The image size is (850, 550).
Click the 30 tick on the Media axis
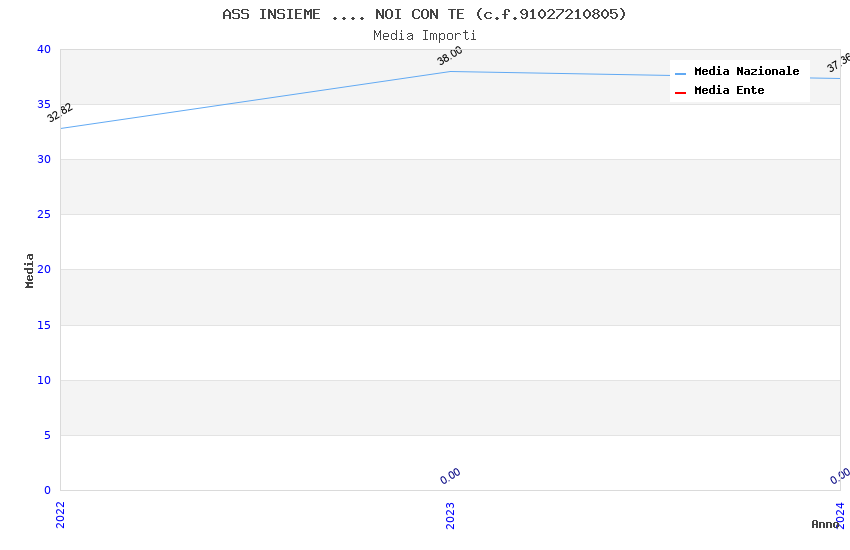[x=43, y=160]
